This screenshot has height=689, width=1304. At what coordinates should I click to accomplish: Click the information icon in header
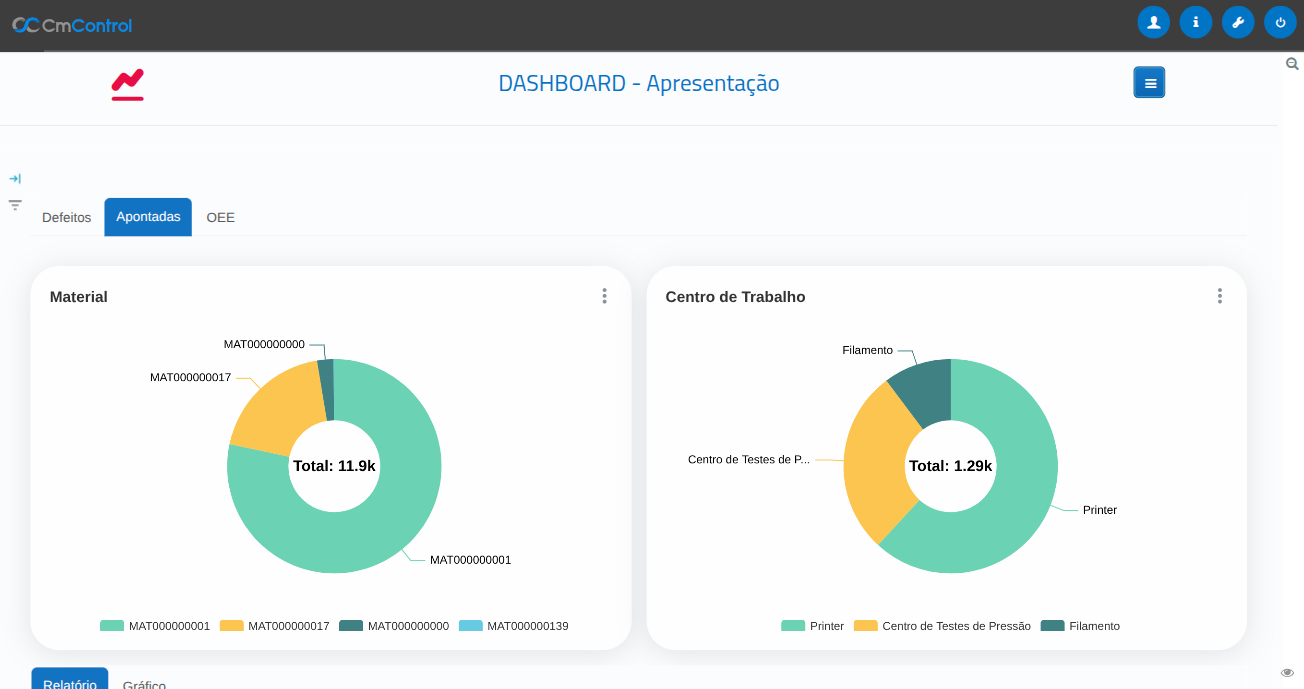pyautogui.click(x=1195, y=22)
